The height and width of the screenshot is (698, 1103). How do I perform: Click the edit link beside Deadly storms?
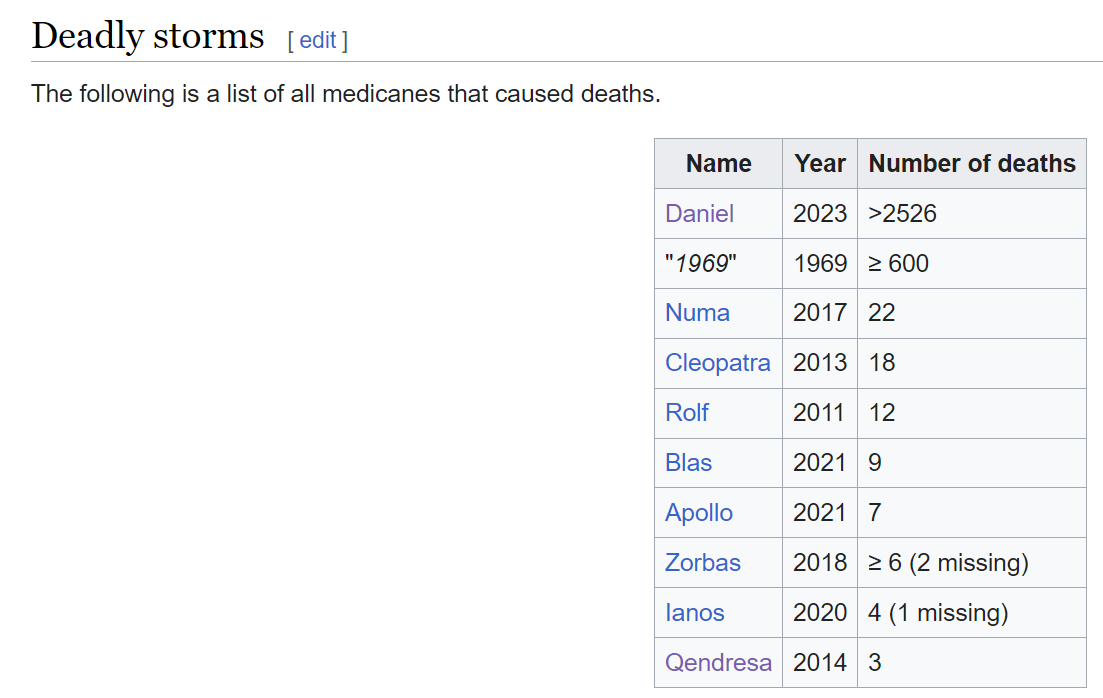pyautogui.click(x=318, y=40)
